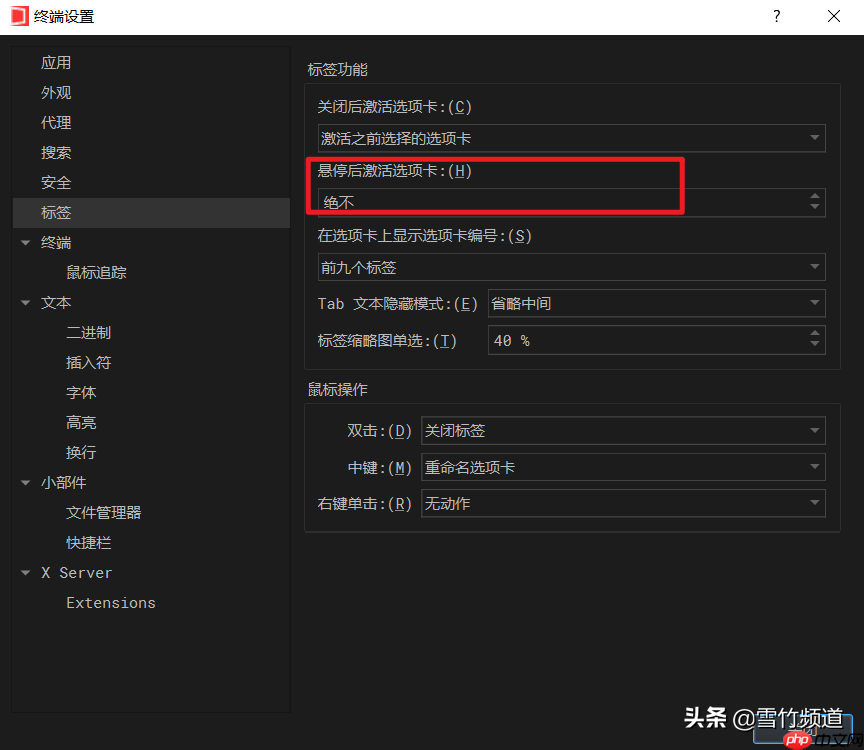
Task: Select 二进制 under 文本
Action: [x=88, y=333]
